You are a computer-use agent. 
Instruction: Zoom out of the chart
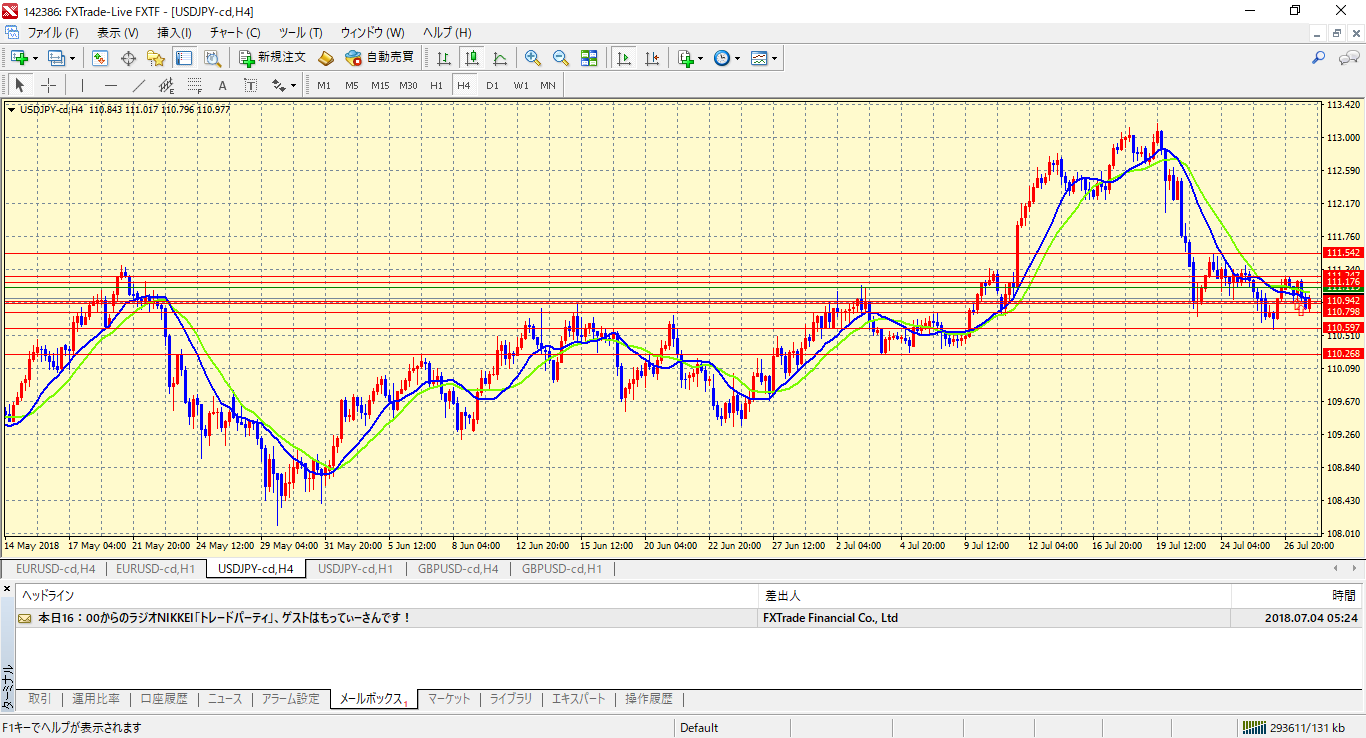561,58
